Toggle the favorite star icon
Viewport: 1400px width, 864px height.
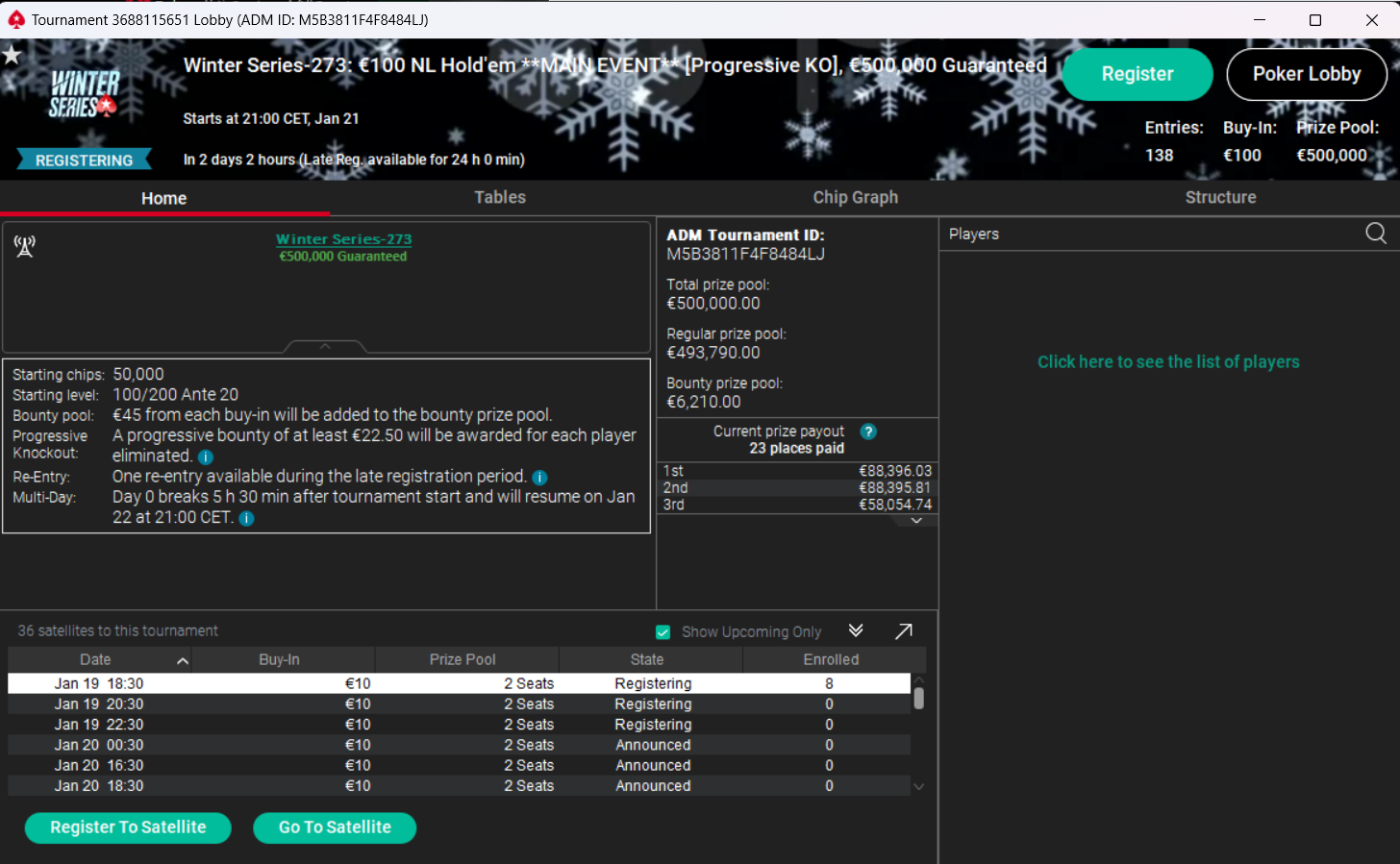point(12,55)
